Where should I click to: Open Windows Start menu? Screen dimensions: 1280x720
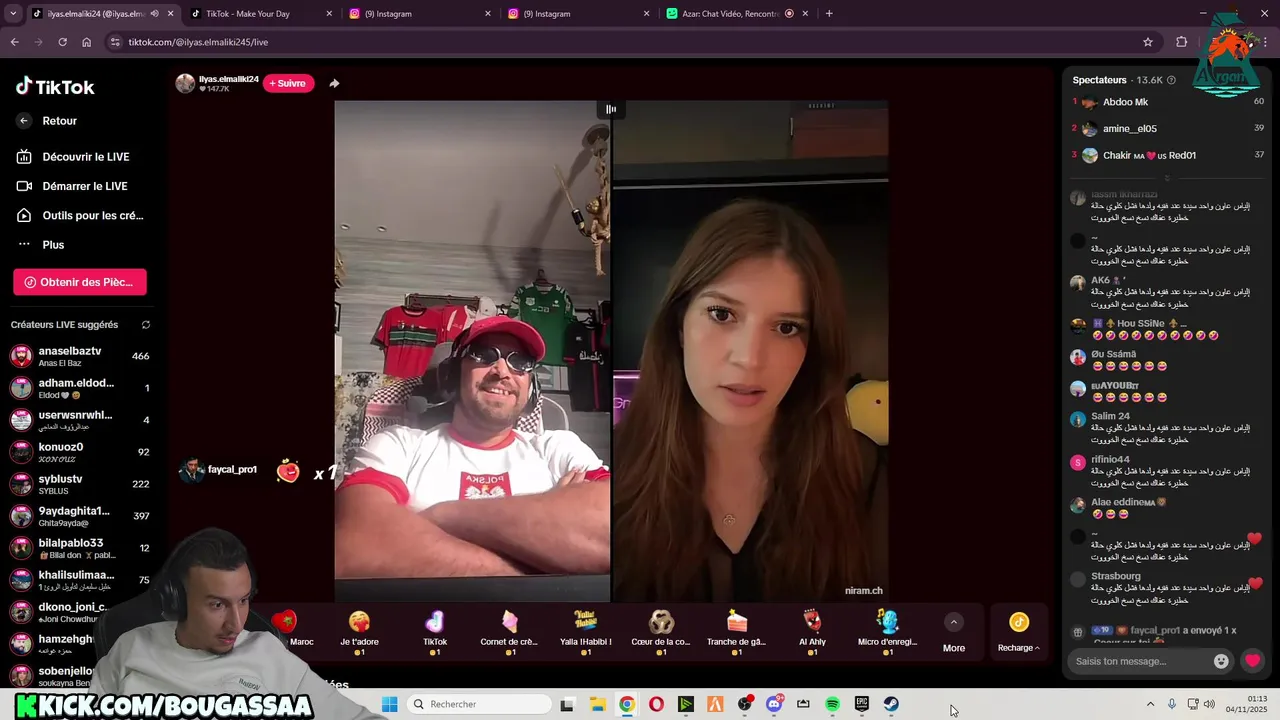(390, 704)
